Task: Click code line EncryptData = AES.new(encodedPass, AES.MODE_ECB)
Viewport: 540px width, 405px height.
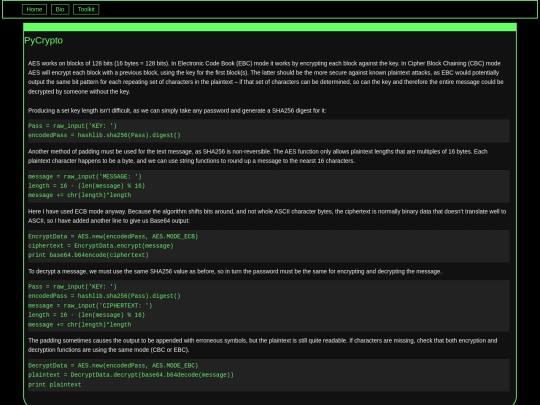Action: pos(113,237)
